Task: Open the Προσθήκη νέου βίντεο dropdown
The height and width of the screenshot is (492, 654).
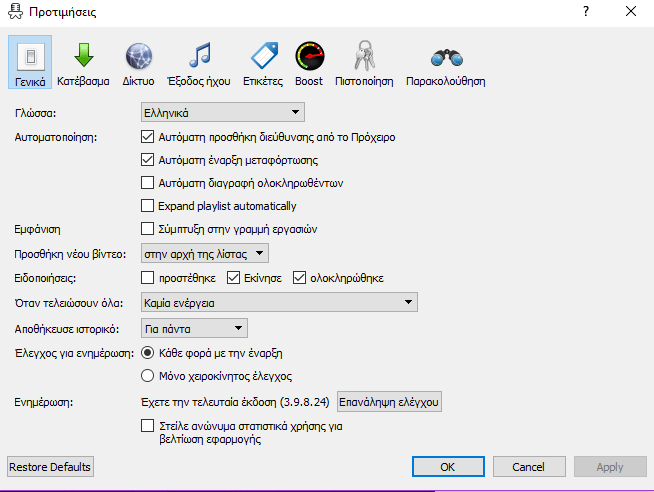Action: tap(205, 254)
